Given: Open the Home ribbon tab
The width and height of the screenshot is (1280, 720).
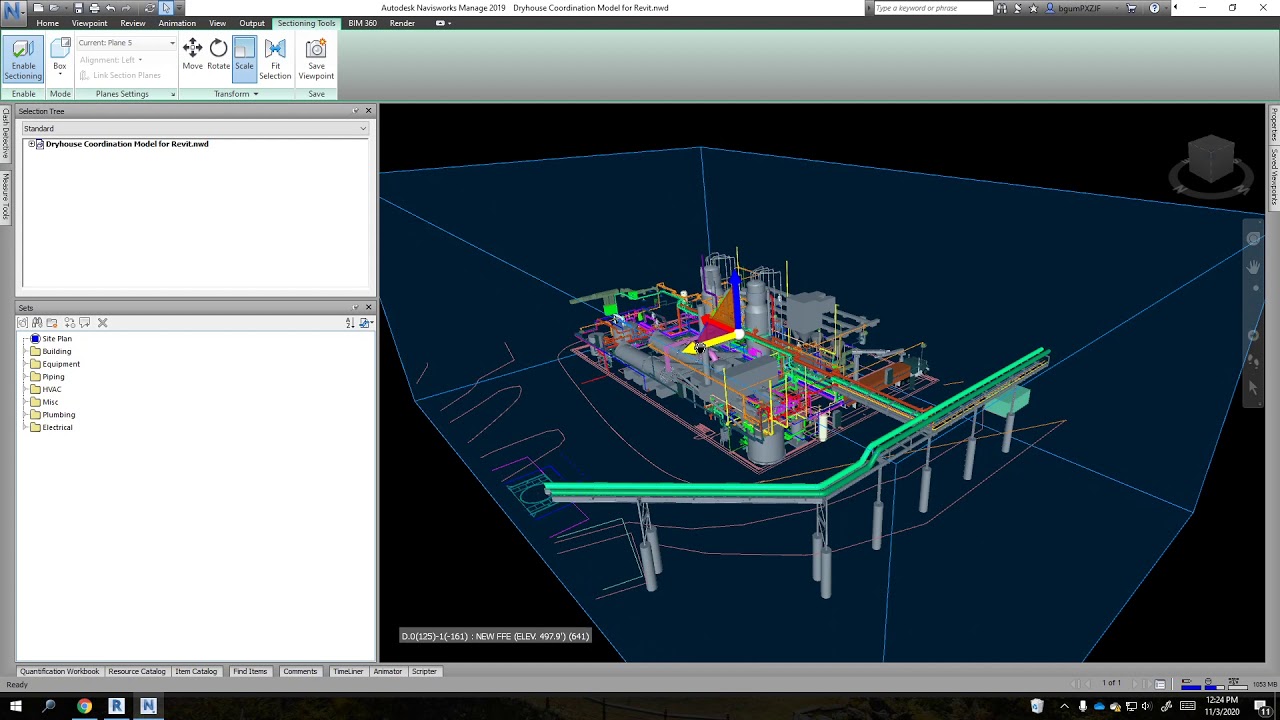Looking at the screenshot, I should point(47,23).
